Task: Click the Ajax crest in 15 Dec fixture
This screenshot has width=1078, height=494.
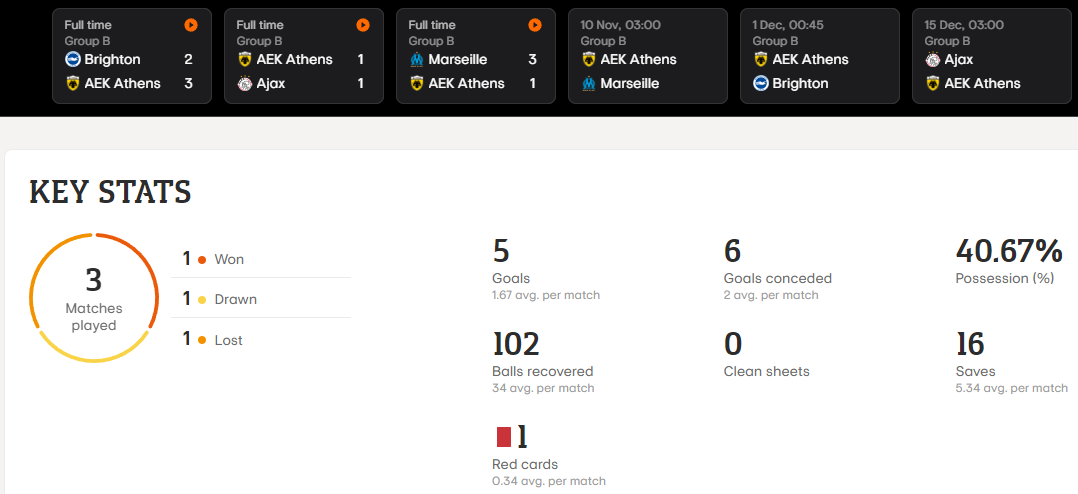Action: (x=932, y=60)
